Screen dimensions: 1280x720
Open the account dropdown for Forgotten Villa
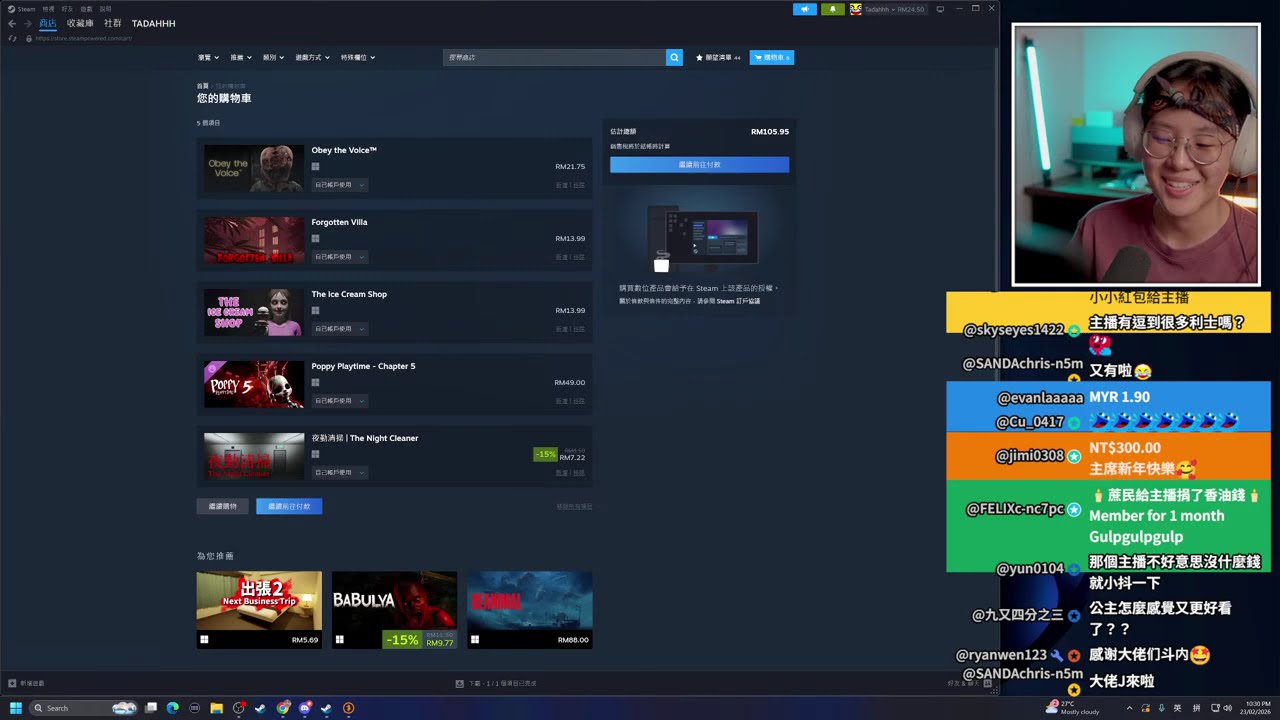[x=339, y=257]
